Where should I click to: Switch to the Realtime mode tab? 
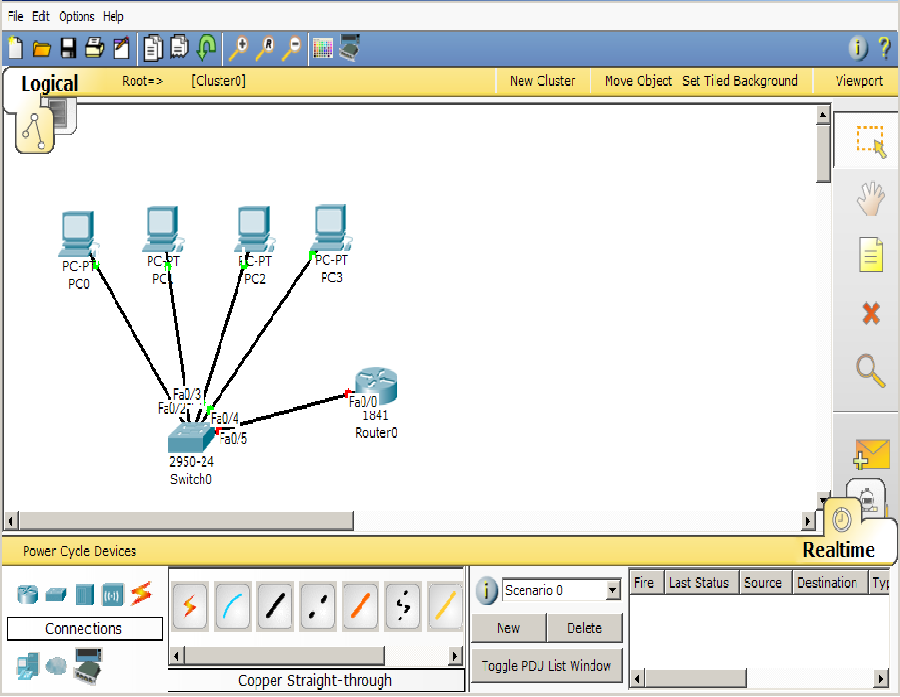pyautogui.click(x=838, y=549)
